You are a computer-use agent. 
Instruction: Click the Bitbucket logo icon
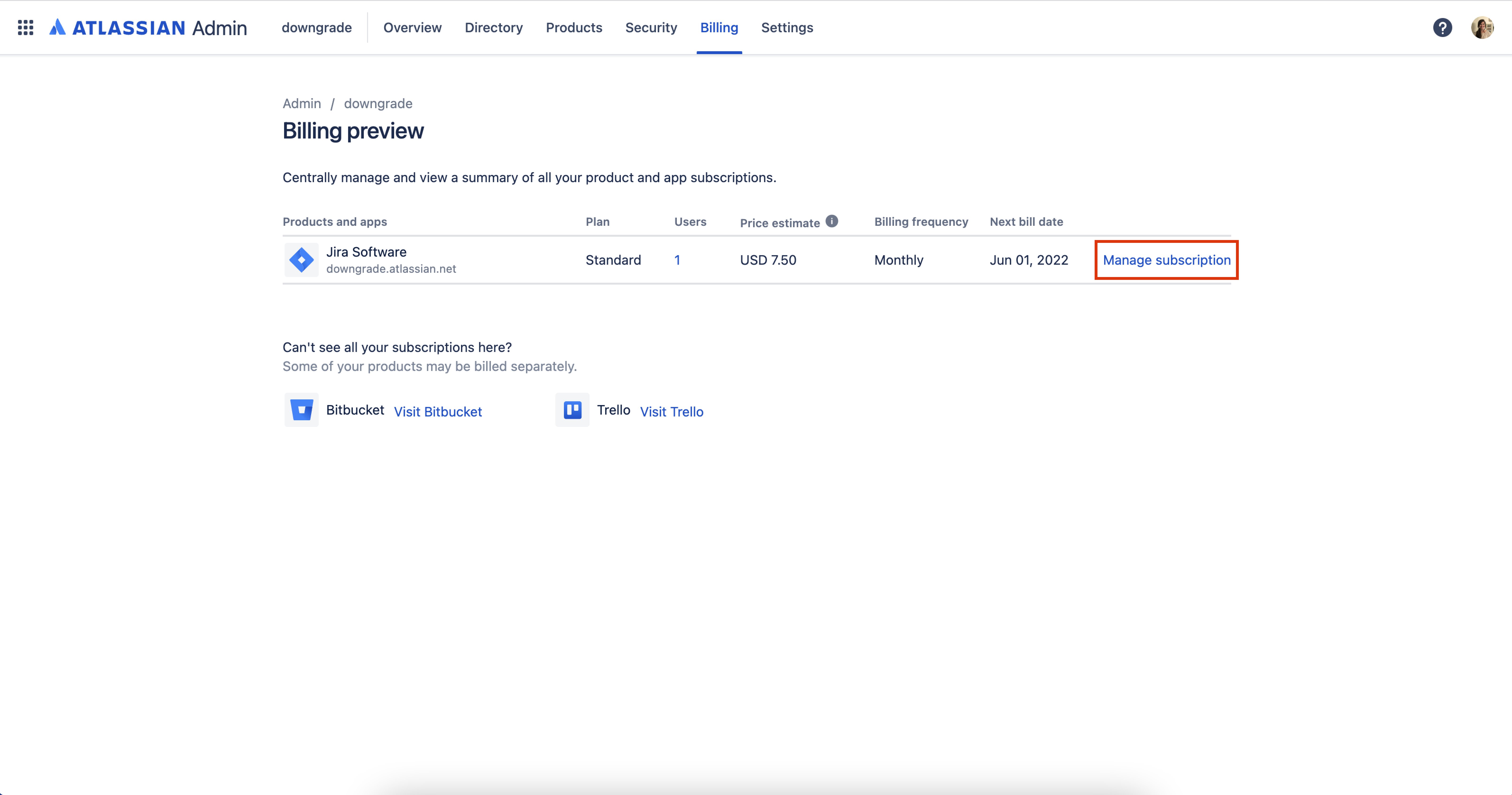(301, 410)
